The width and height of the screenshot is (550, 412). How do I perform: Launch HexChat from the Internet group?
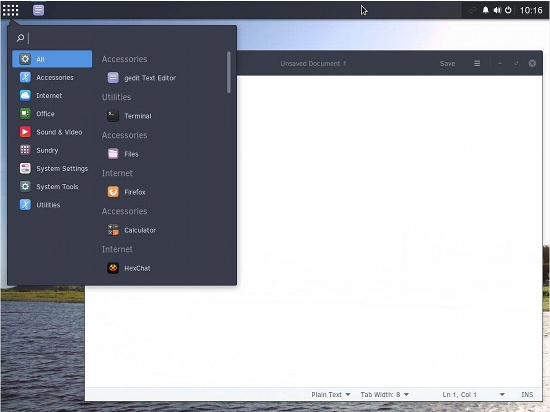point(129,268)
